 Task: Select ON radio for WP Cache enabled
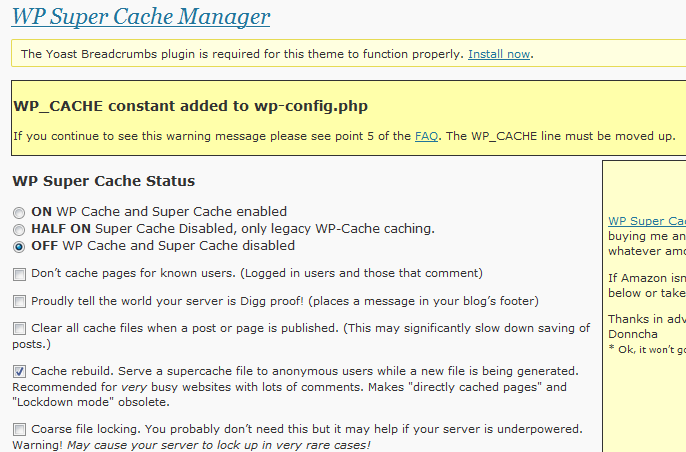[19, 213]
